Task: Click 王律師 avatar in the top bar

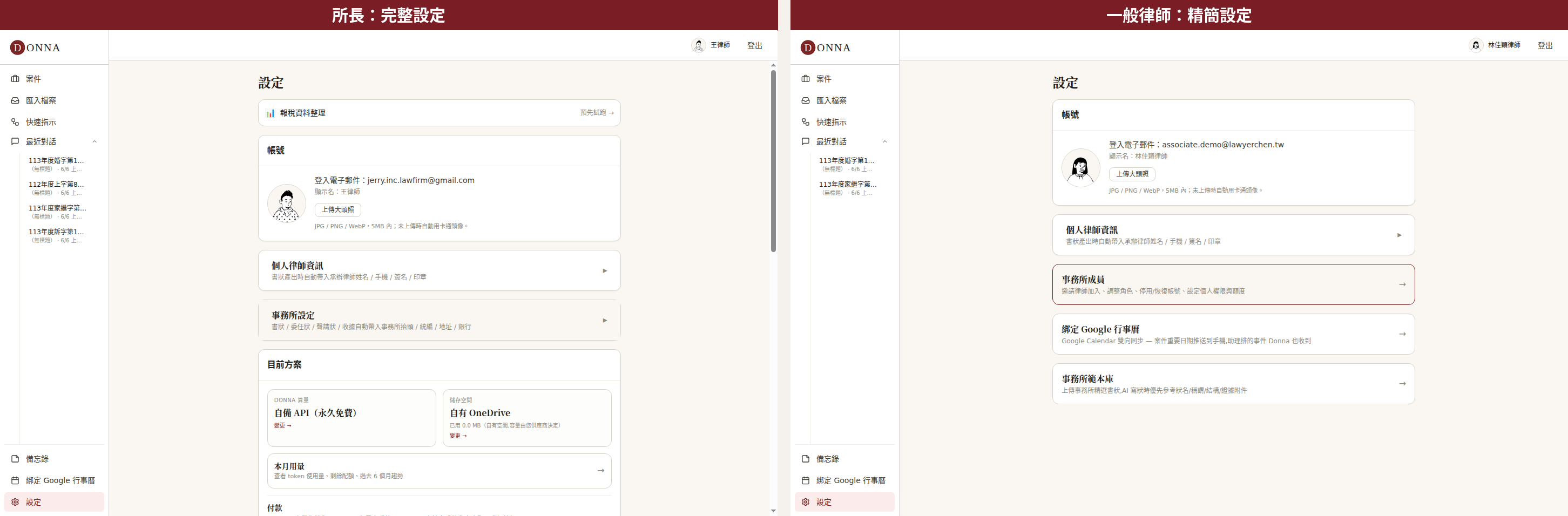Action: 699,45
